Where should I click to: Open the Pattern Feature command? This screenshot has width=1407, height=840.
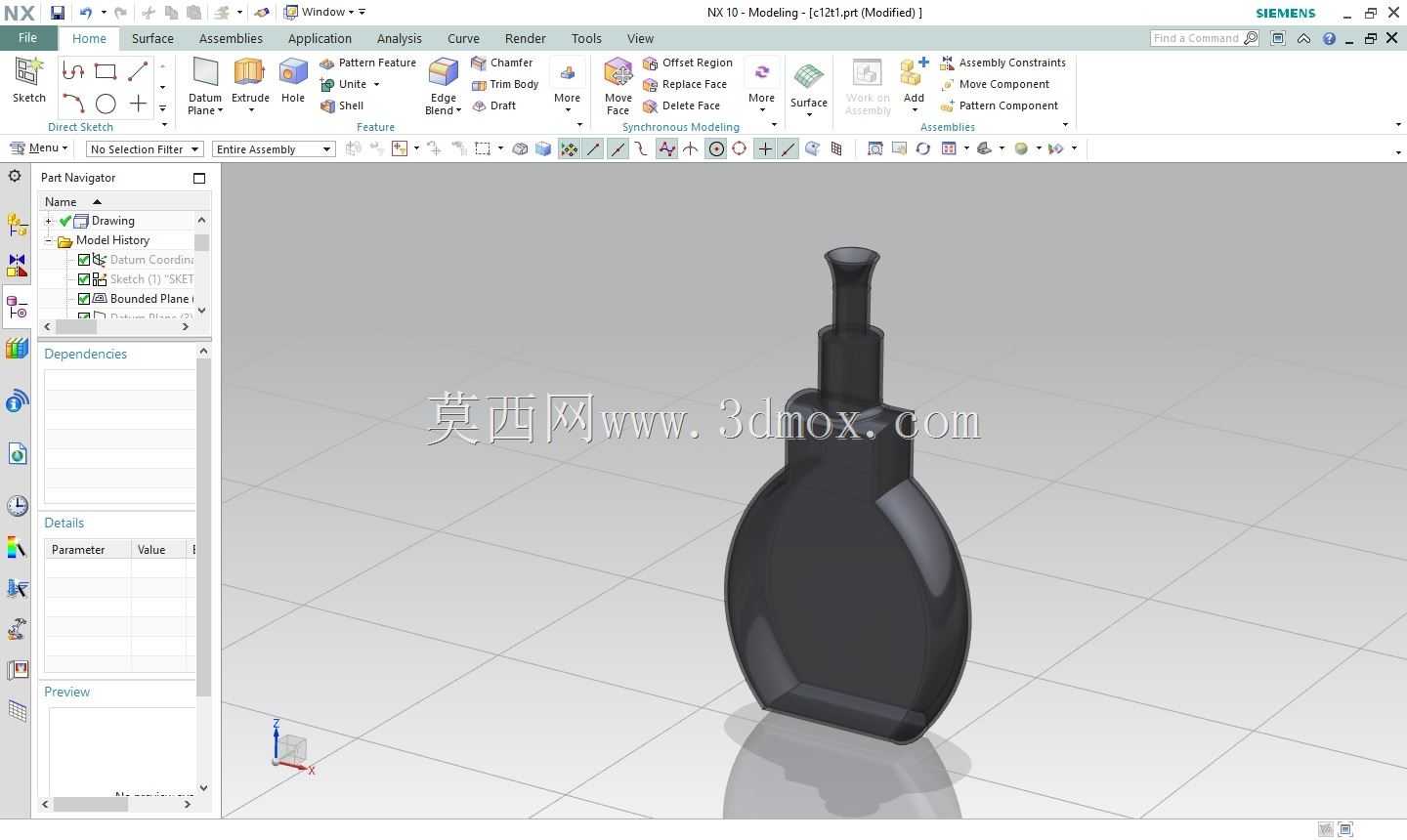pos(367,63)
